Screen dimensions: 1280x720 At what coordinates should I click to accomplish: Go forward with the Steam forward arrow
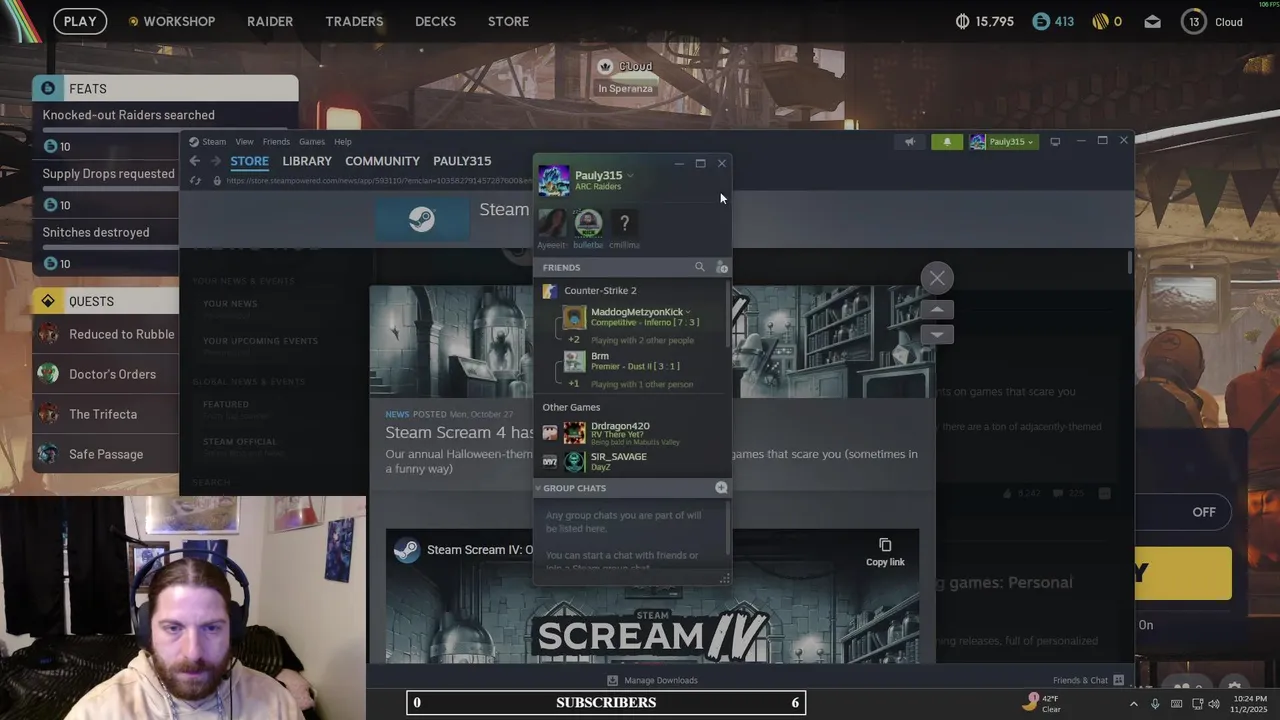215,161
